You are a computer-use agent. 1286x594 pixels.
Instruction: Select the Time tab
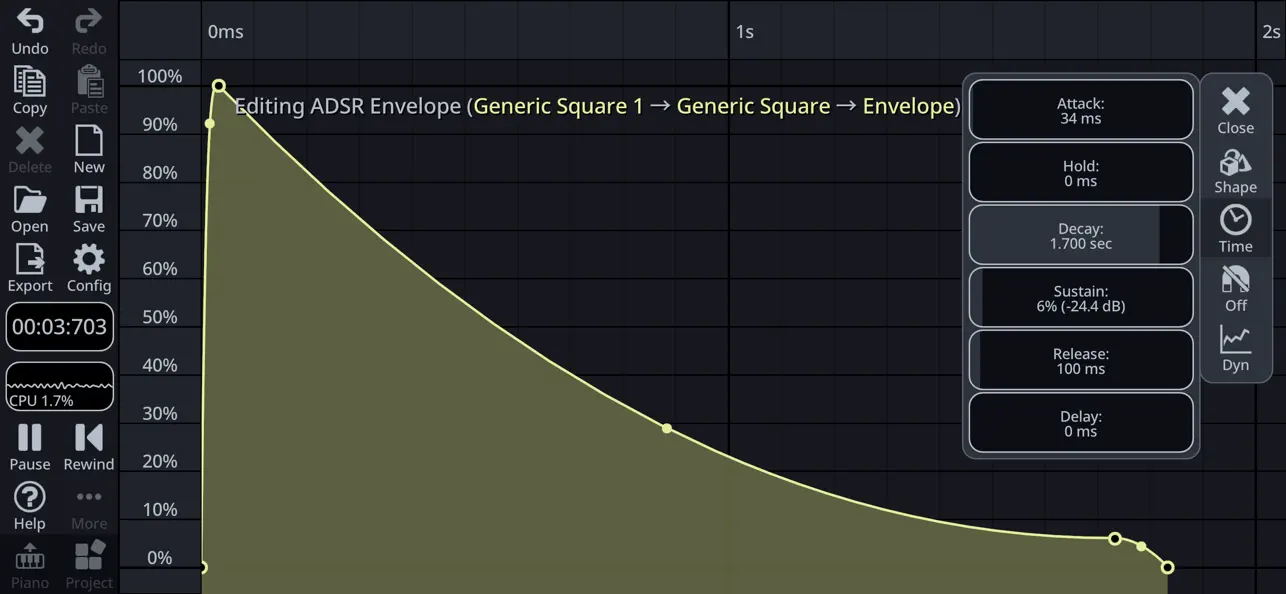1236,229
